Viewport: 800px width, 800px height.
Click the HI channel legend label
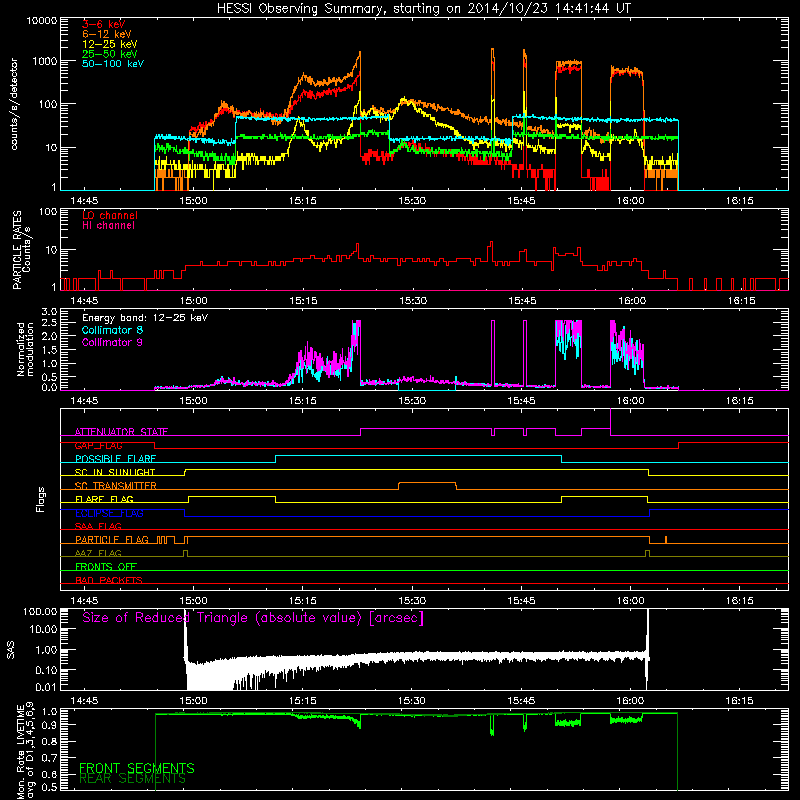108,226
